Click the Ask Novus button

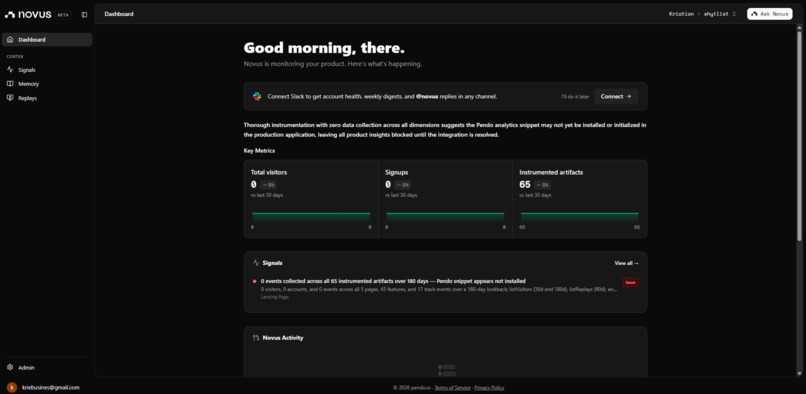click(x=770, y=14)
